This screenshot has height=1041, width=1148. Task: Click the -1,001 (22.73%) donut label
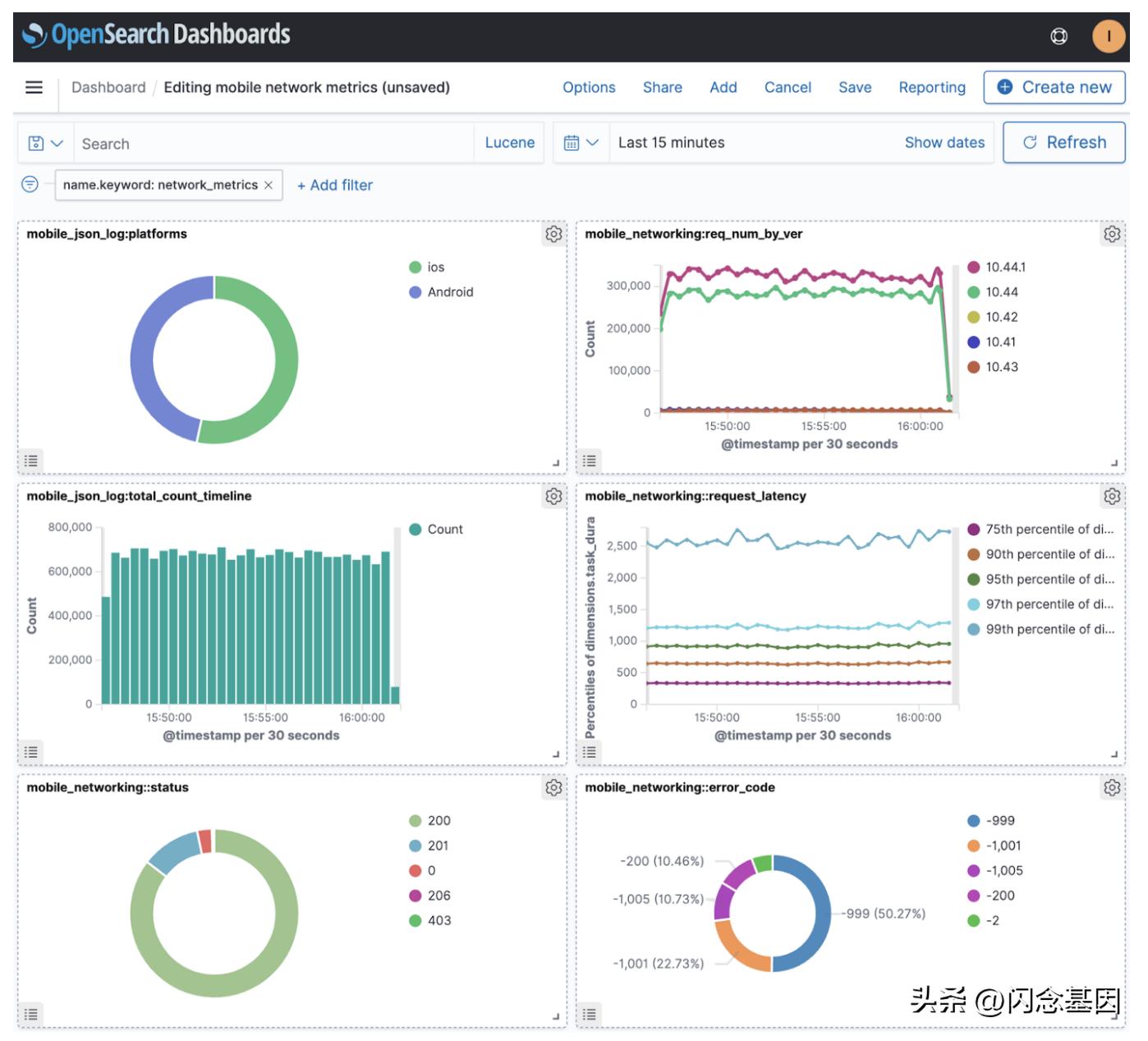(659, 964)
